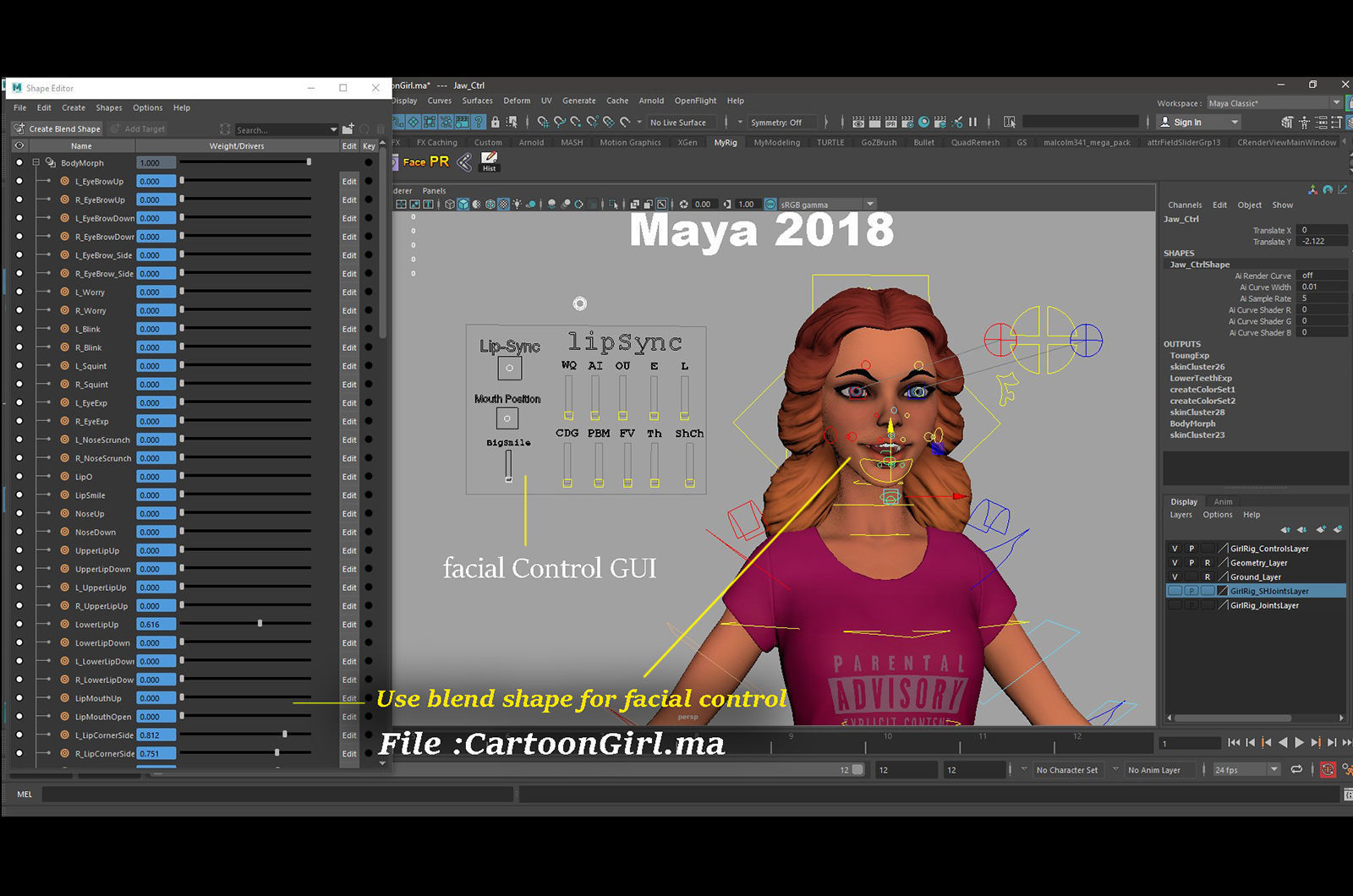The height and width of the screenshot is (896, 1353).
Task: Open the sRGB gamma view transform dropdown
Action: [x=826, y=205]
